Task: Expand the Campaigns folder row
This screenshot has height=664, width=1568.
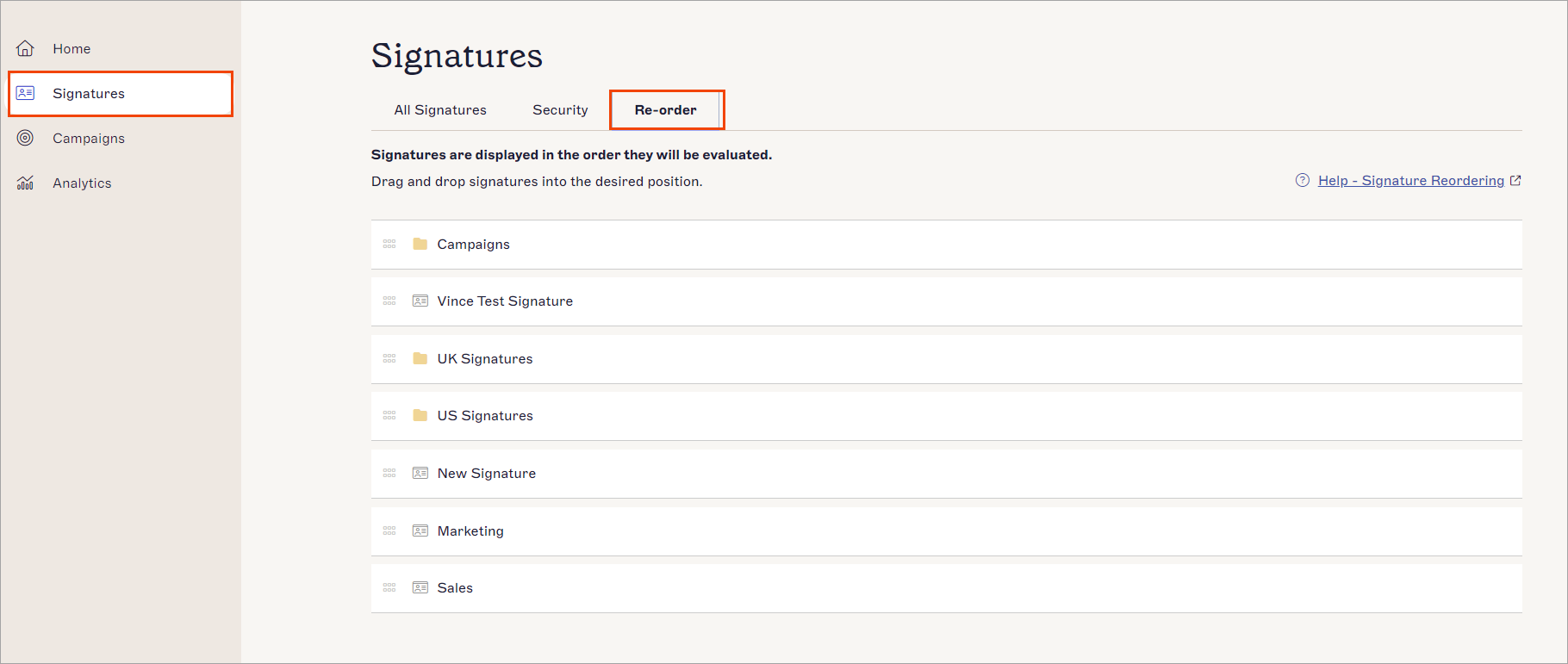Action: point(473,245)
